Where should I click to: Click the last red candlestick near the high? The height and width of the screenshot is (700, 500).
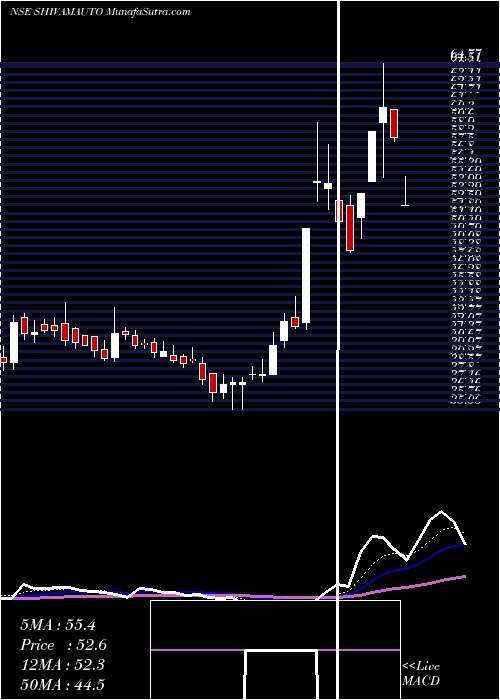point(394,123)
